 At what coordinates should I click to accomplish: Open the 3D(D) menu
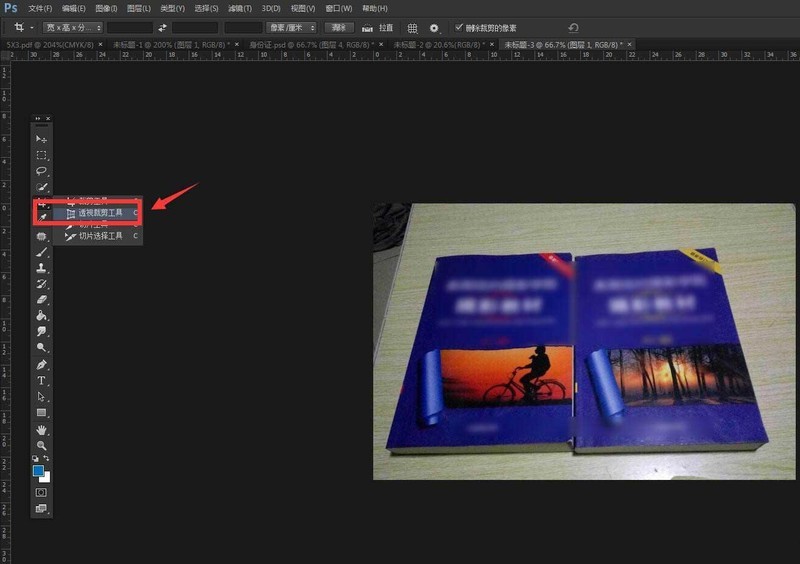[271, 8]
